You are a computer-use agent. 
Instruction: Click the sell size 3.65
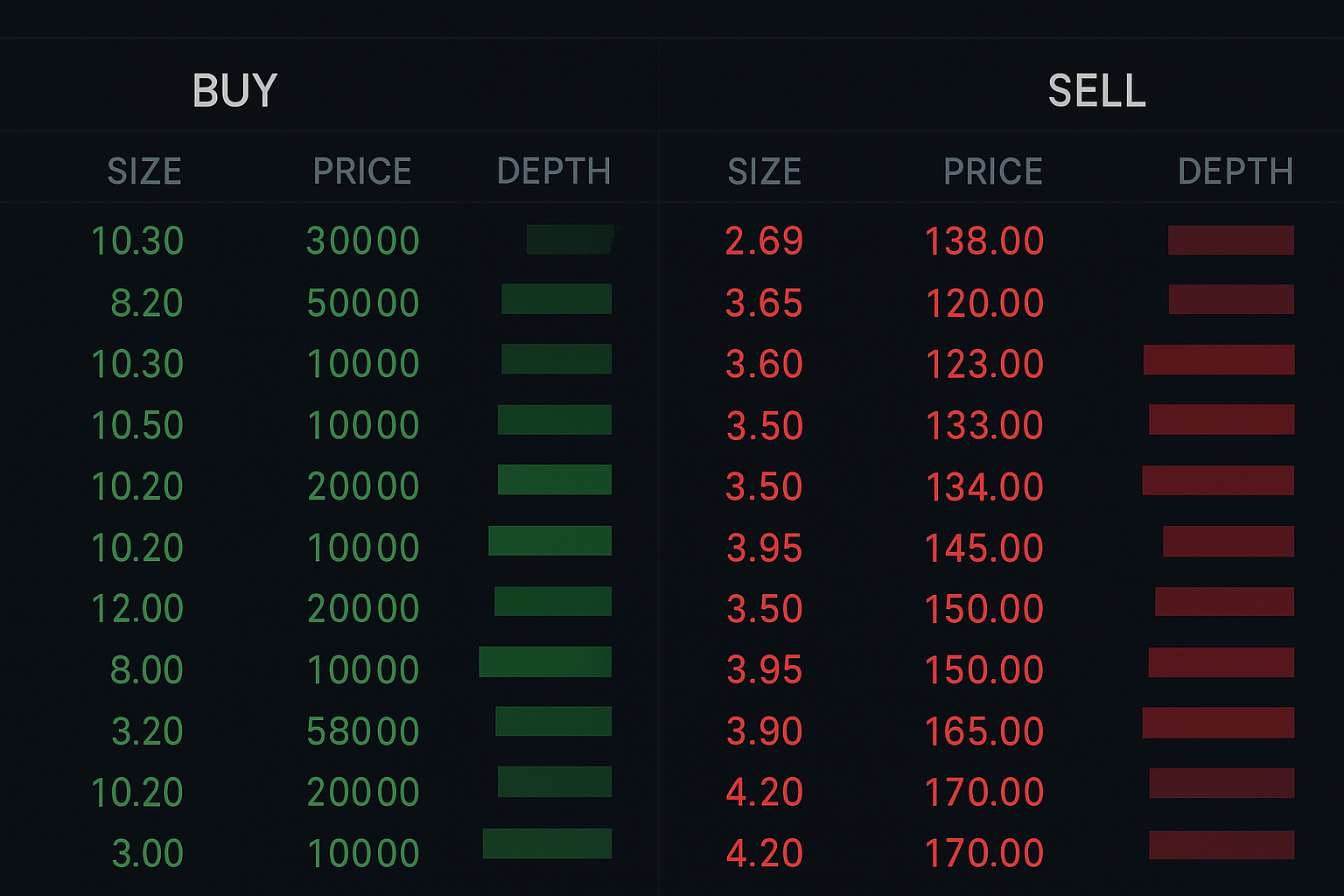tap(764, 303)
